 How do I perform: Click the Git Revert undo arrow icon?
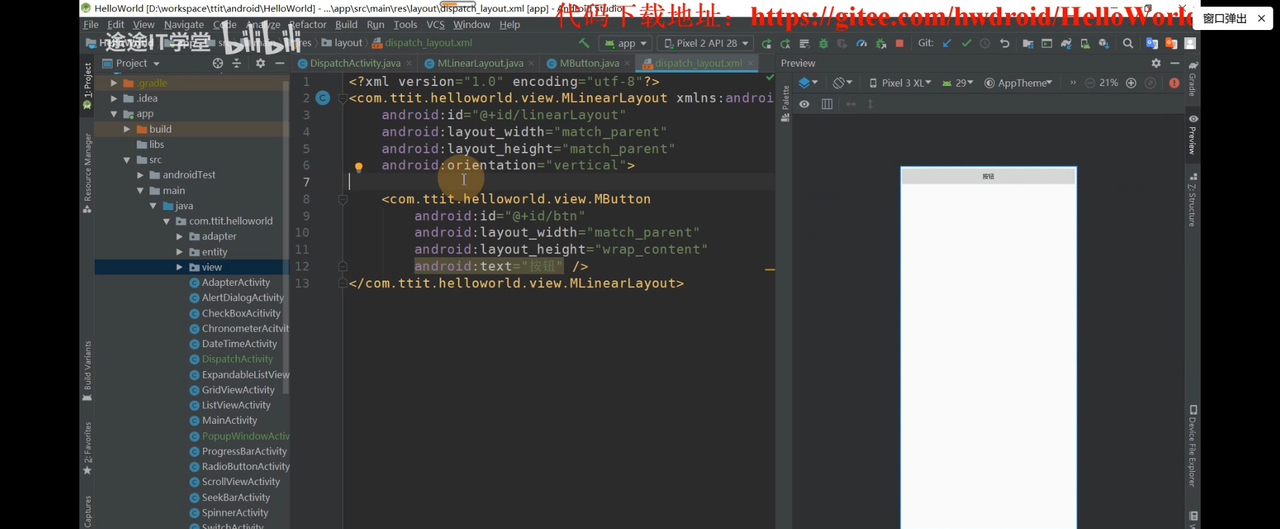point(1004,43)
